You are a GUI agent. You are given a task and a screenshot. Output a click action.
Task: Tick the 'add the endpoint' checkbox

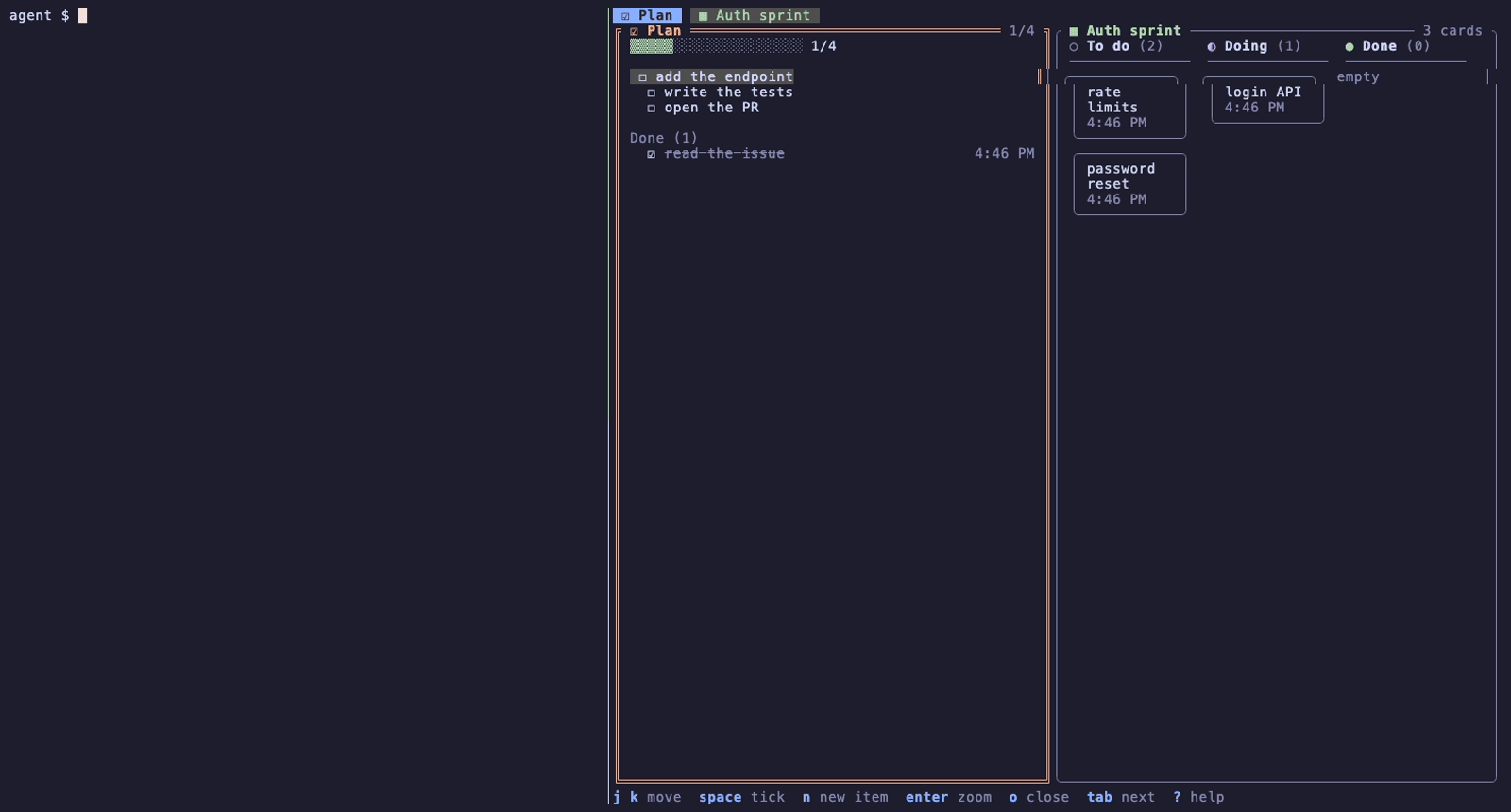click(x=643, y=77)
